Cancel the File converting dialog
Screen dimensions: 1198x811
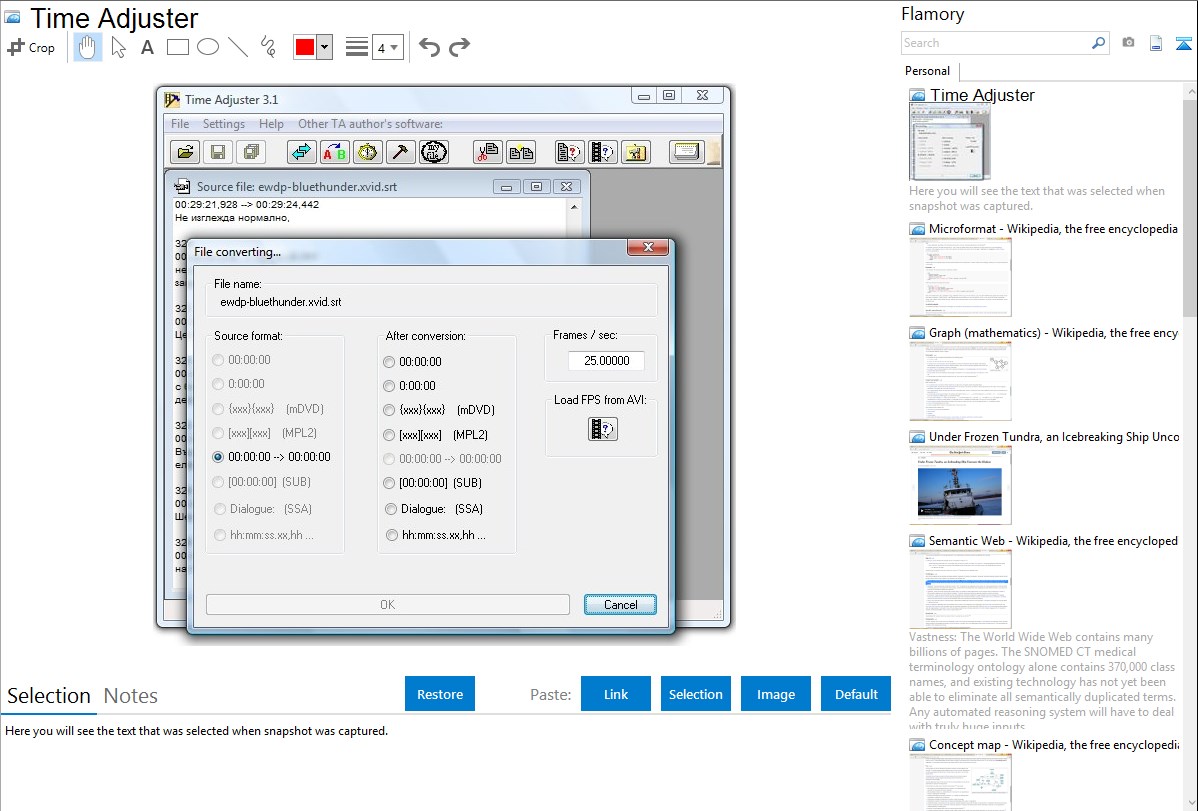click(620, 605)
